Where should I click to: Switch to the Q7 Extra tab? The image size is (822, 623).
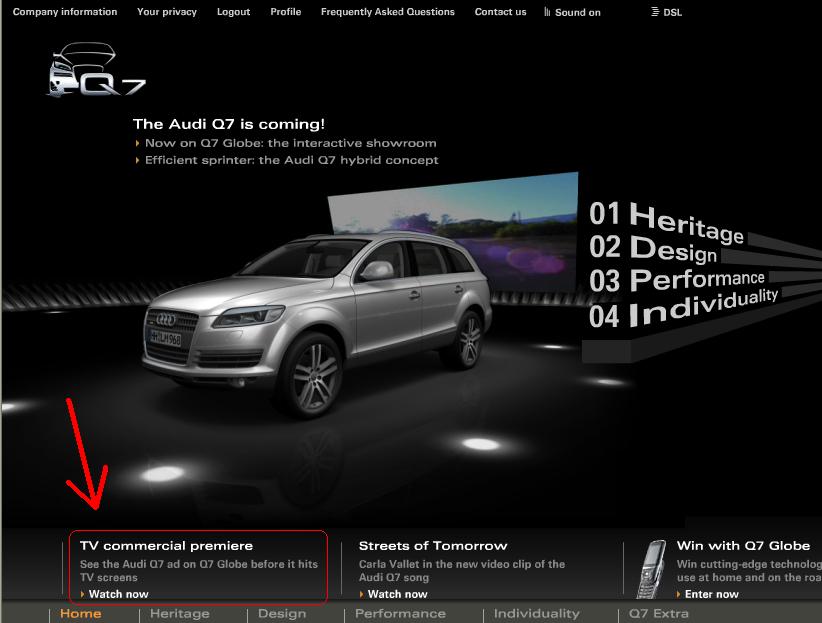[x=659, y=614]
